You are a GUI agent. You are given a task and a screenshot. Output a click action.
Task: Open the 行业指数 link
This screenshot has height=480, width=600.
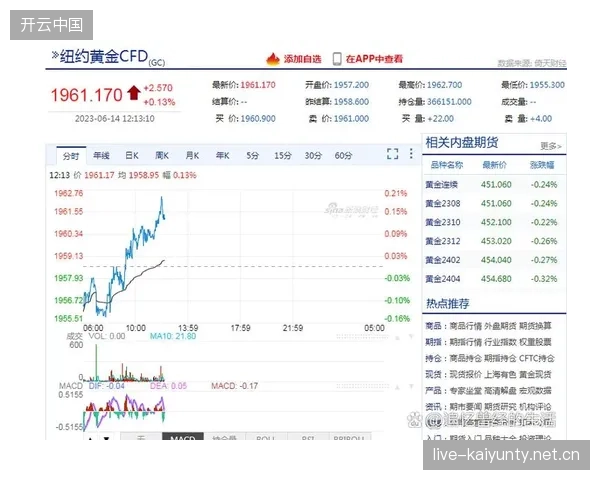[500, 342]
